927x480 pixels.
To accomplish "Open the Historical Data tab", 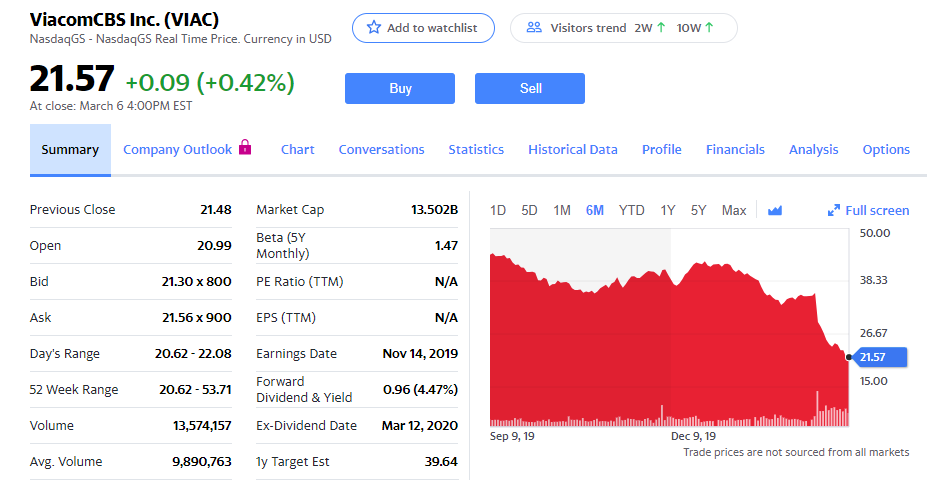I will [573, 150].
